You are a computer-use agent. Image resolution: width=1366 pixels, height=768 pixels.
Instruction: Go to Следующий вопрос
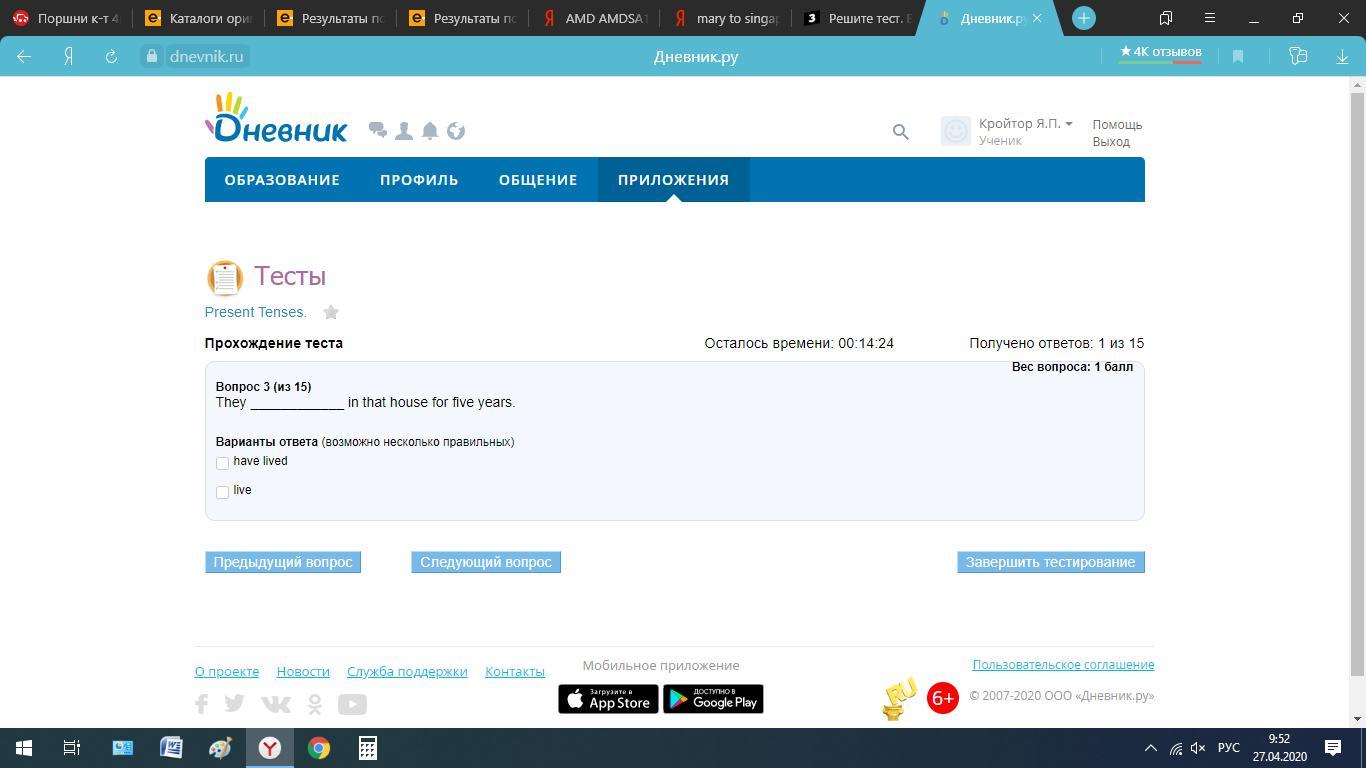click(x=485, y=562)
